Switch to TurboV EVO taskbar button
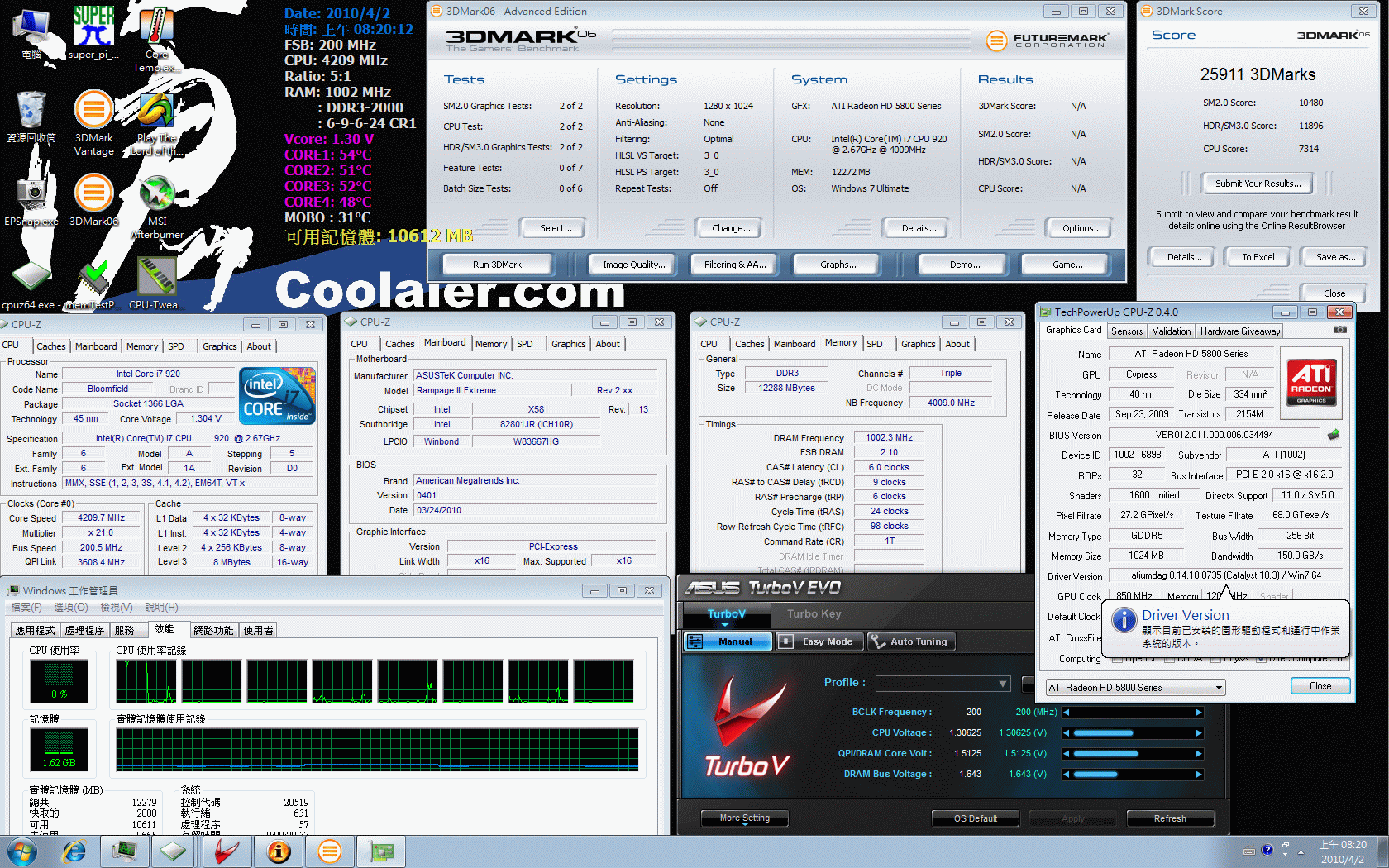Screen dimensions: 1389x868 [226, 851]
